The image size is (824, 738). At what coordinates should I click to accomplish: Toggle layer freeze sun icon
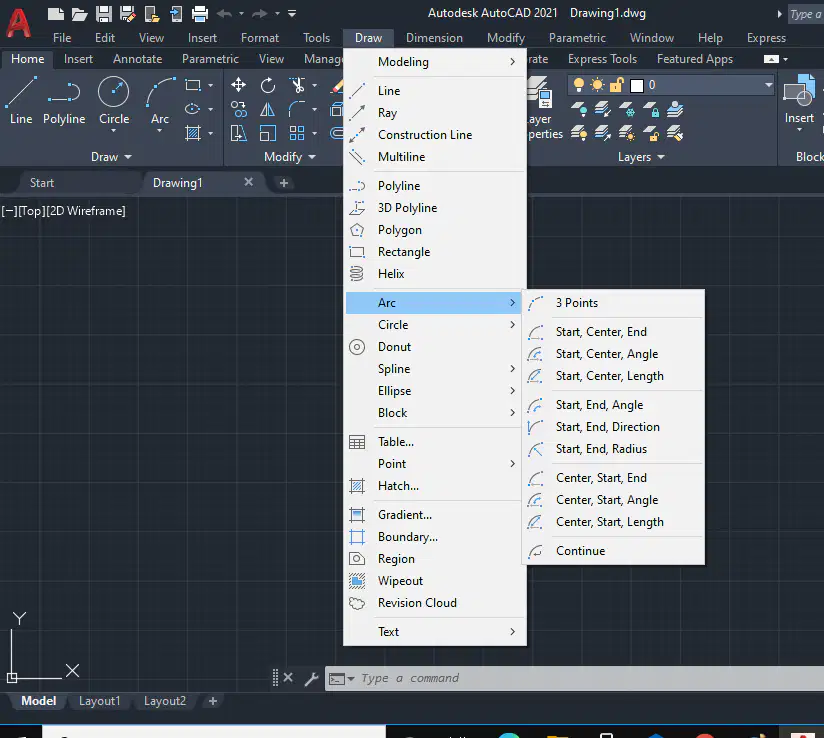pyautogui.click(x=598, y=85)
